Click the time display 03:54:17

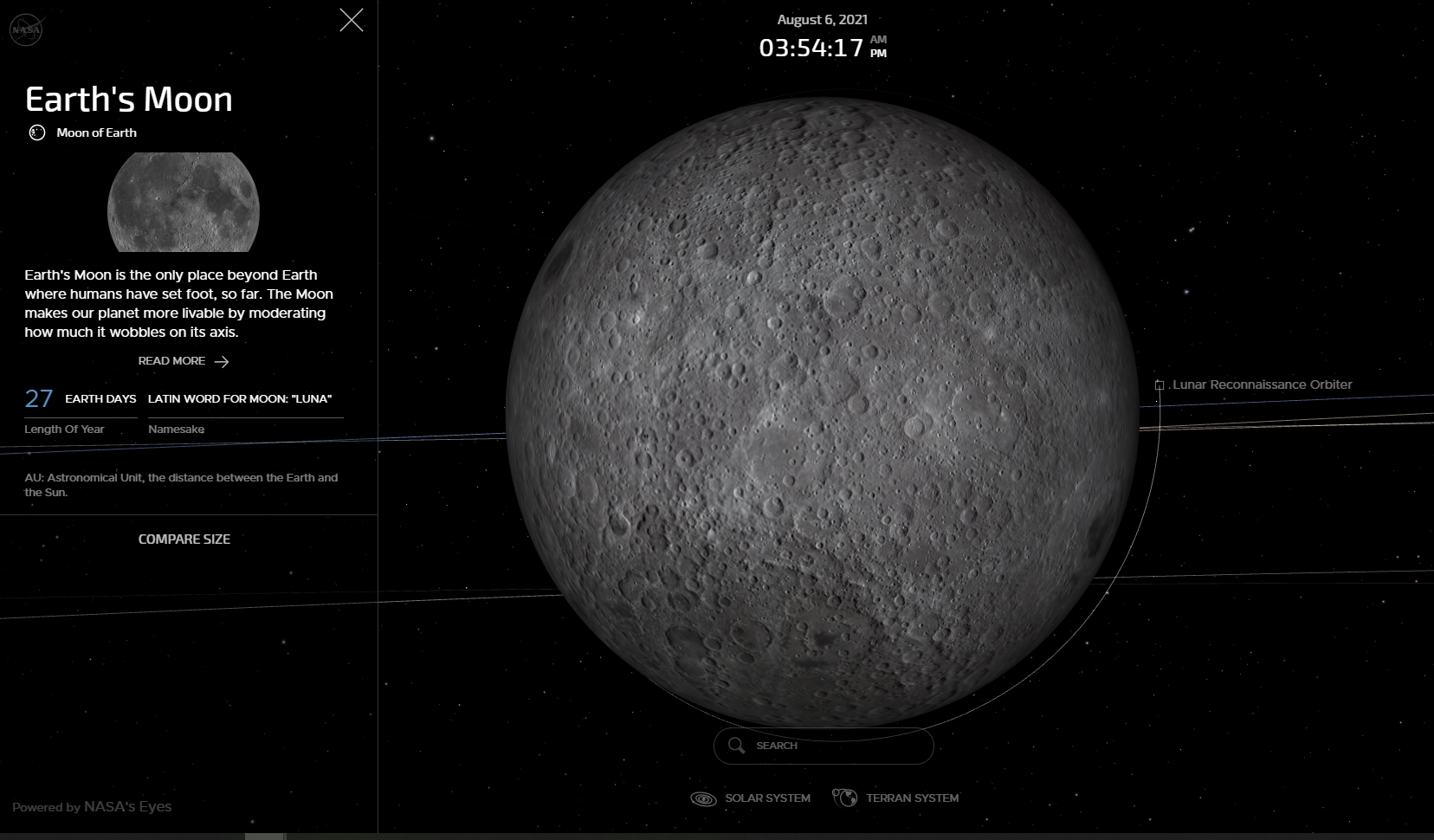tap(811, 48)
